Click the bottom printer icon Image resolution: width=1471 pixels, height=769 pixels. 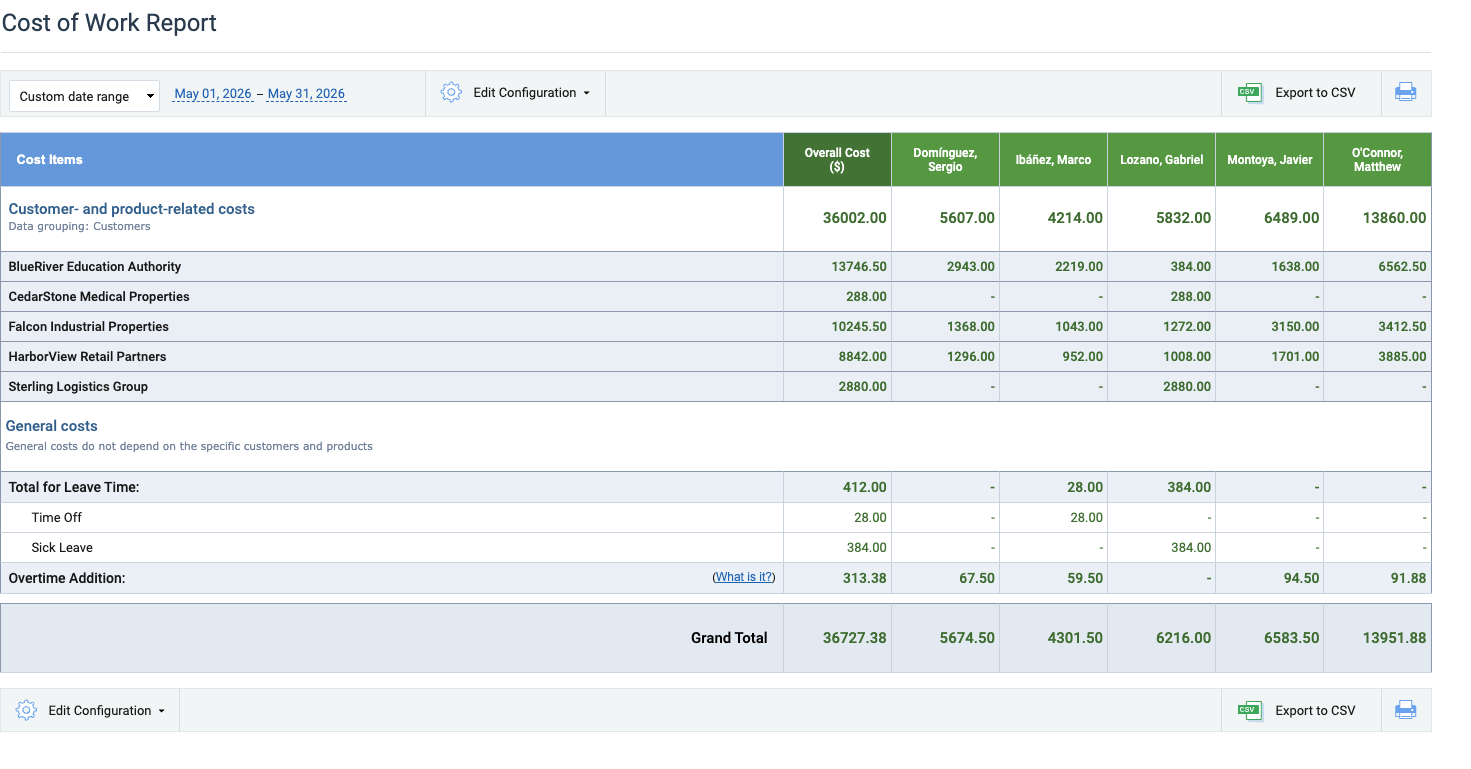click(x=1405, y=710)
